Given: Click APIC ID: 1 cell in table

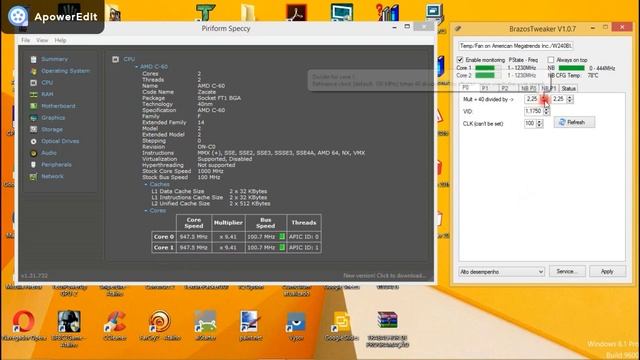Looking at the screenshot, I should tap(304, 247).
